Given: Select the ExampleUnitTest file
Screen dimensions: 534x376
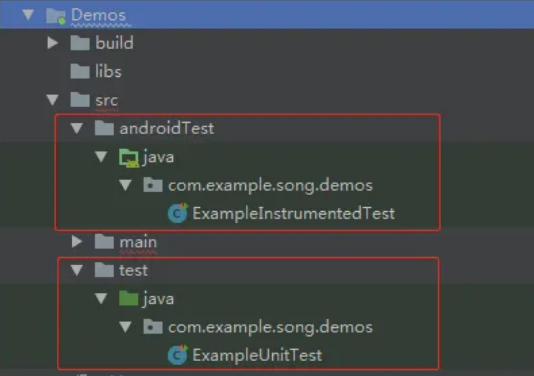Looking at the screenshot, I should 257,355.
